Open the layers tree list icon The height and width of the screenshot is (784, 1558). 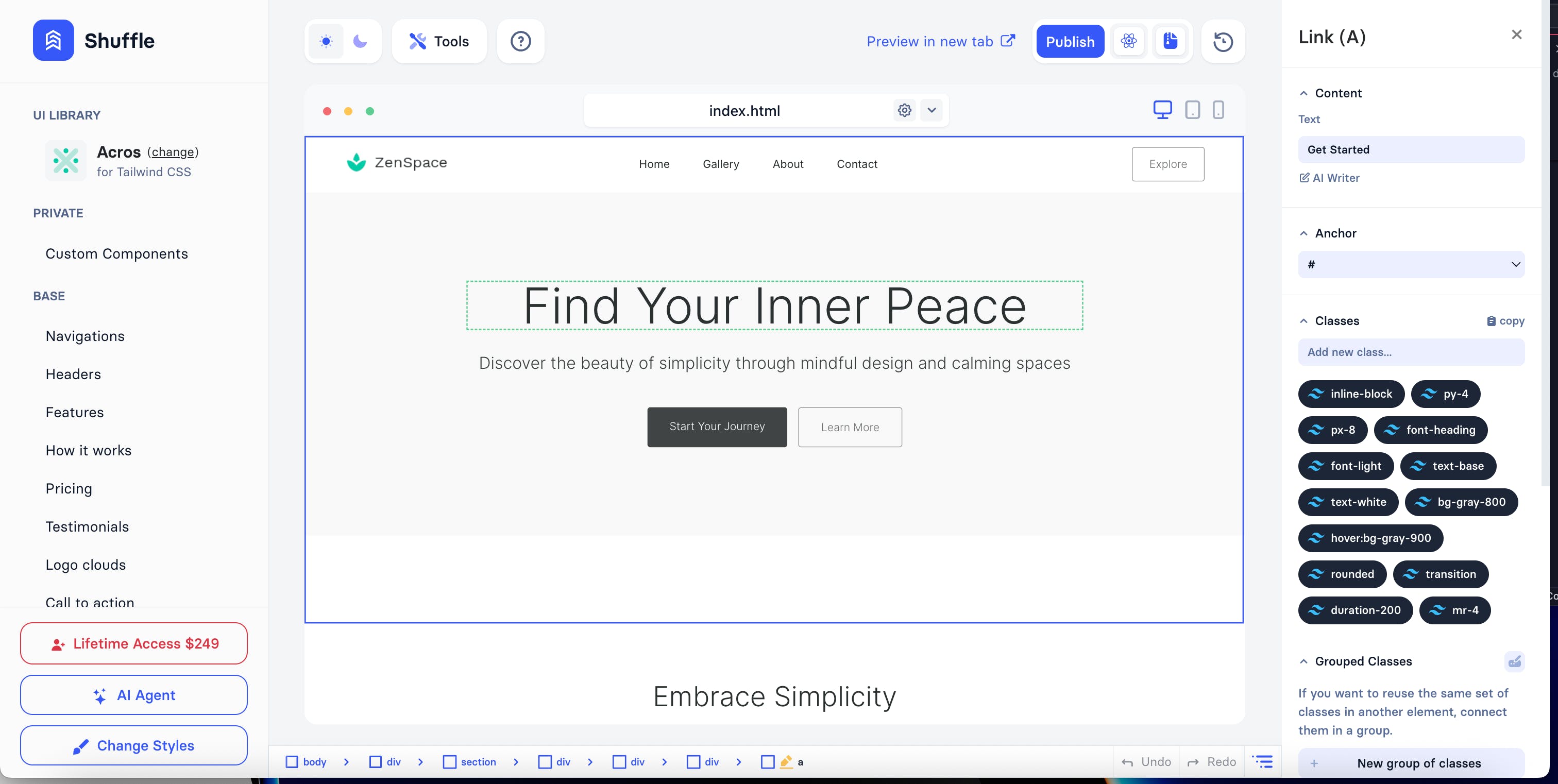pyautogui.click(x=1262, y=762)
